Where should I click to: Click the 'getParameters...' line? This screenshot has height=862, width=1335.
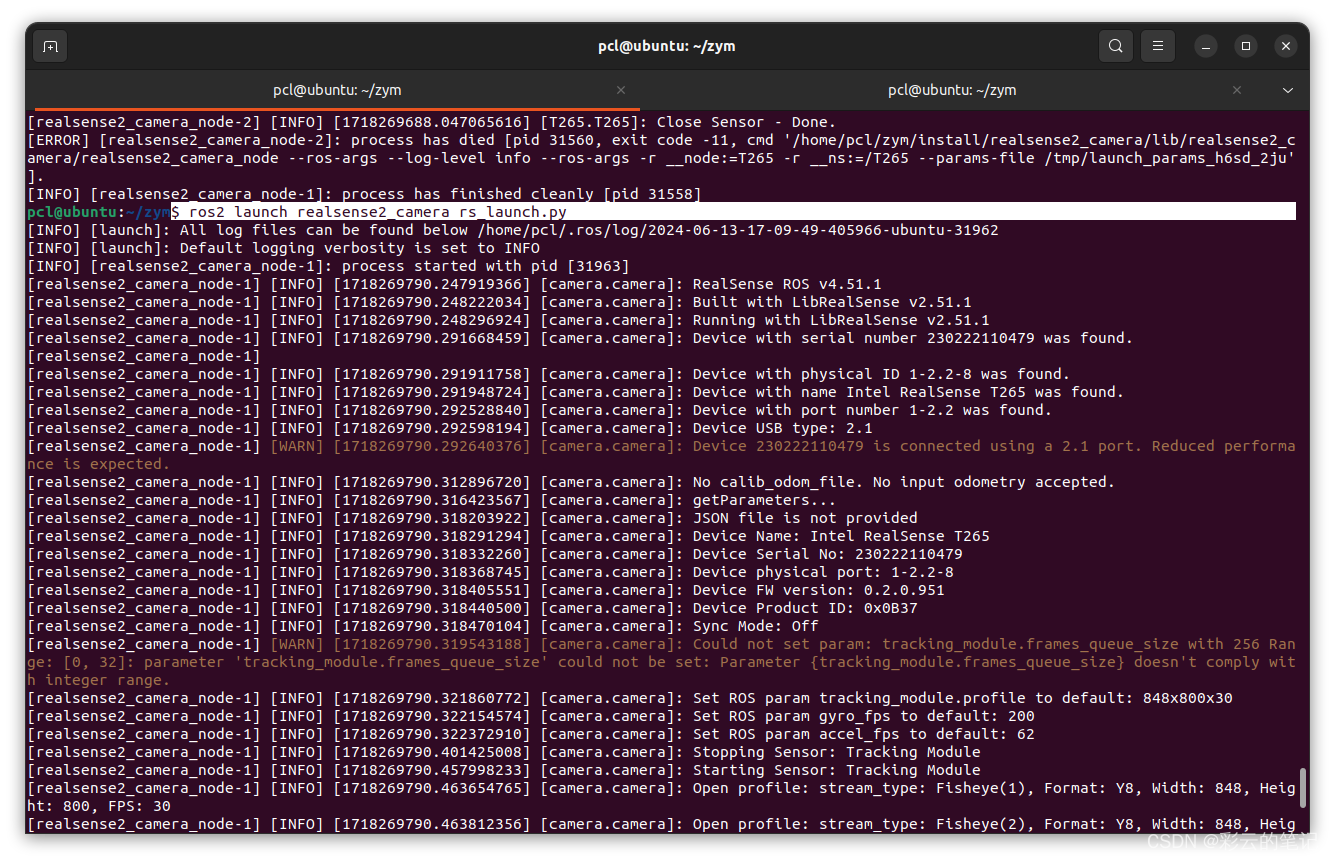pyautogui.click(x=431, y=500)
